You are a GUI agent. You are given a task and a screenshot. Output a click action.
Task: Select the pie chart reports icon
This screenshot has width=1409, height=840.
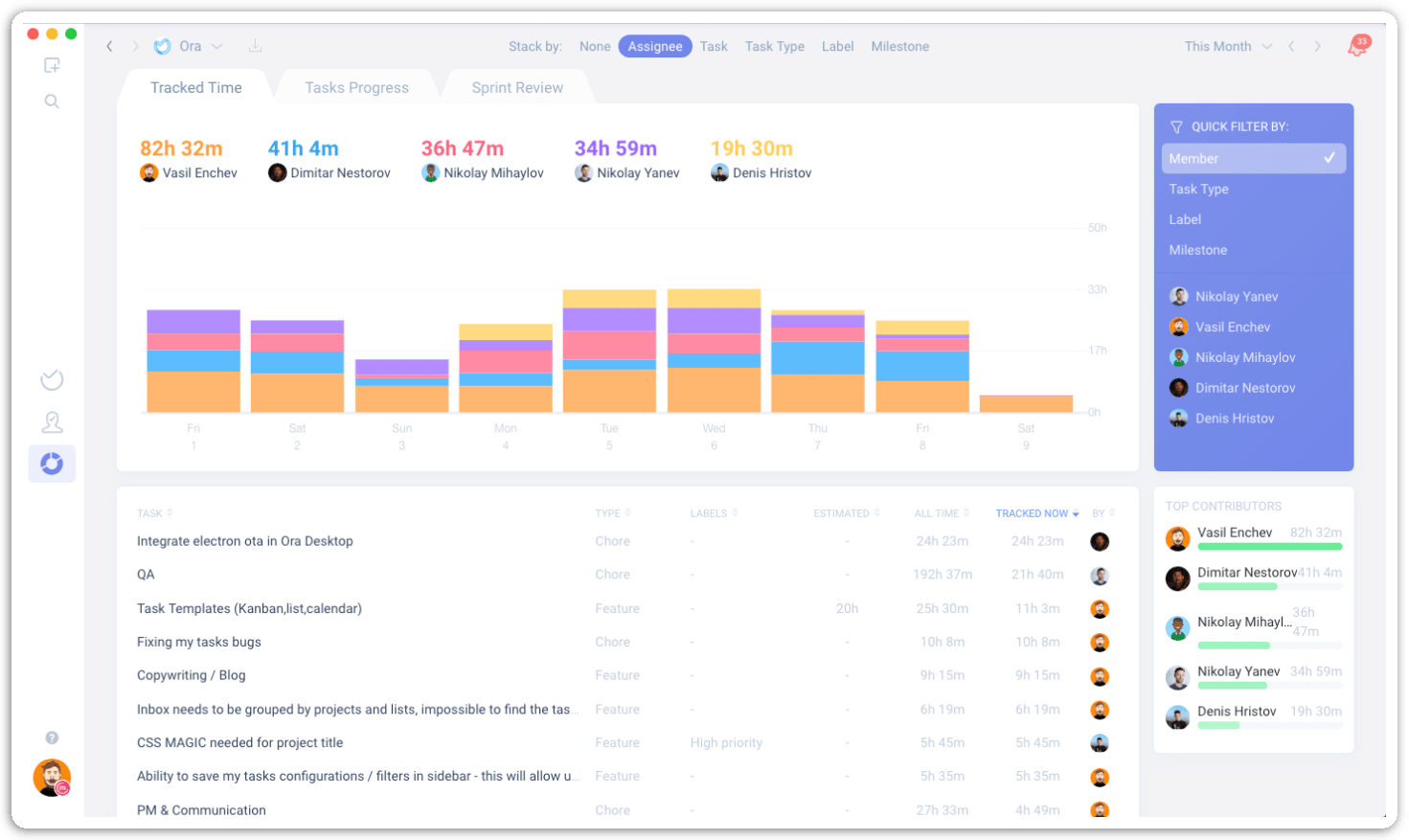click(x=52, y=463)
